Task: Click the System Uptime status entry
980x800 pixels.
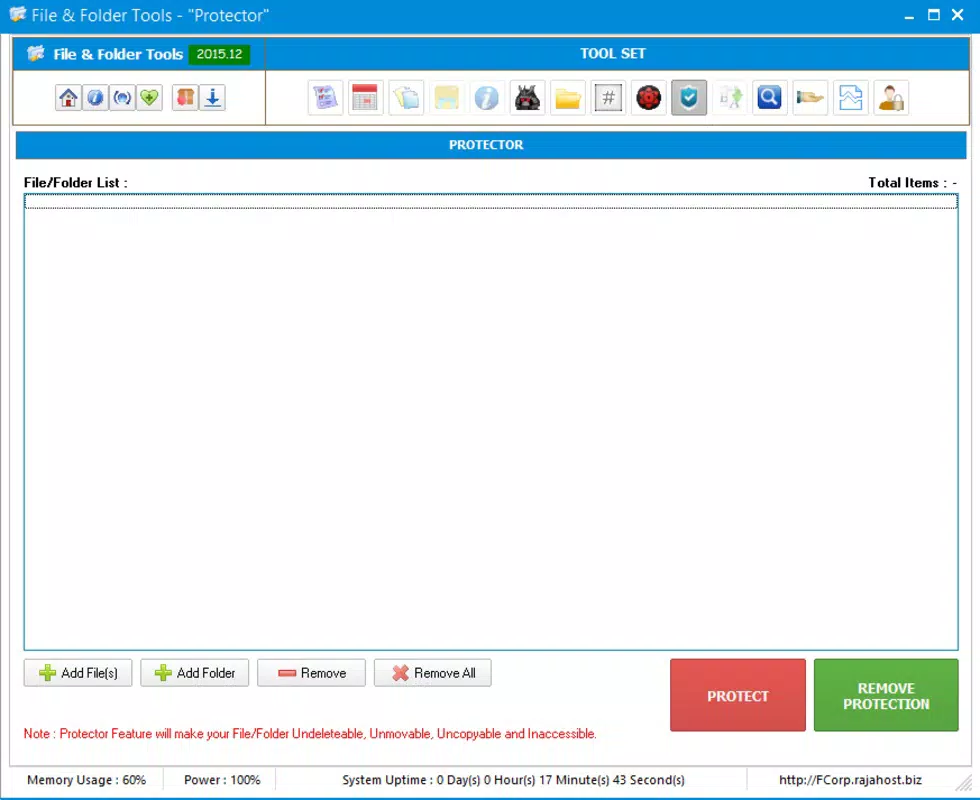Action: click(513, 780)
